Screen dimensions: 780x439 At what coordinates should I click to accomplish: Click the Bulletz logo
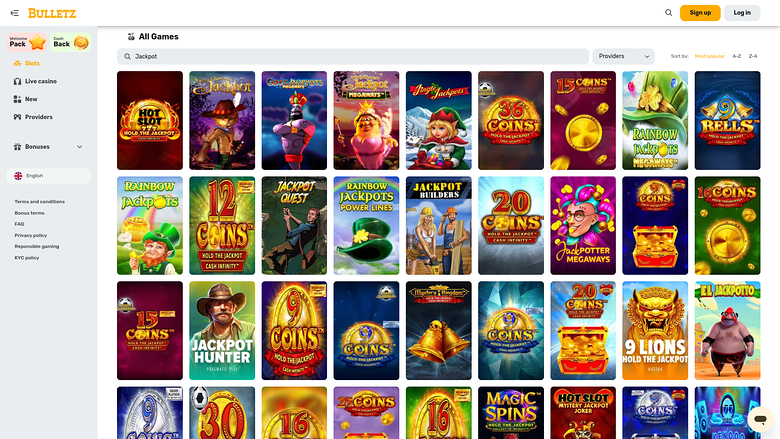[x=52, y=13]
